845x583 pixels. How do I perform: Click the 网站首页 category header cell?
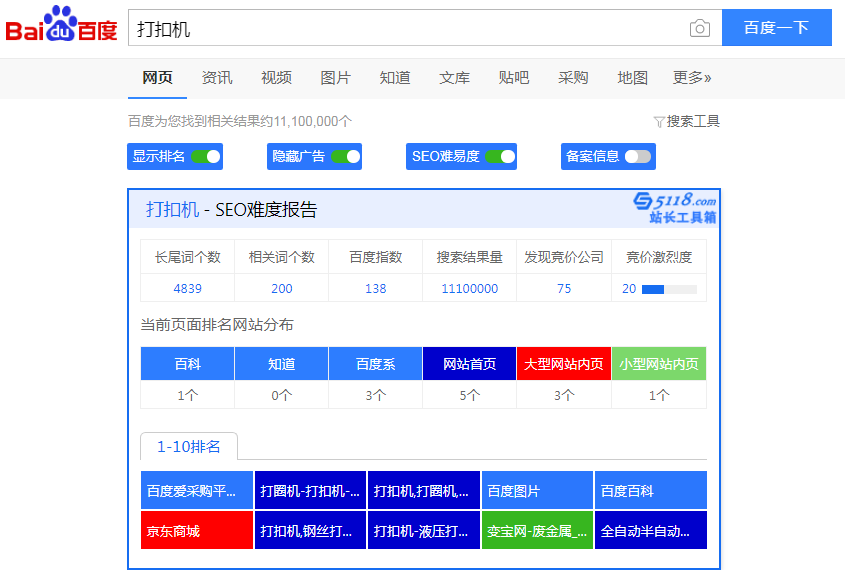pyautogui.click(x=469, y=364)
